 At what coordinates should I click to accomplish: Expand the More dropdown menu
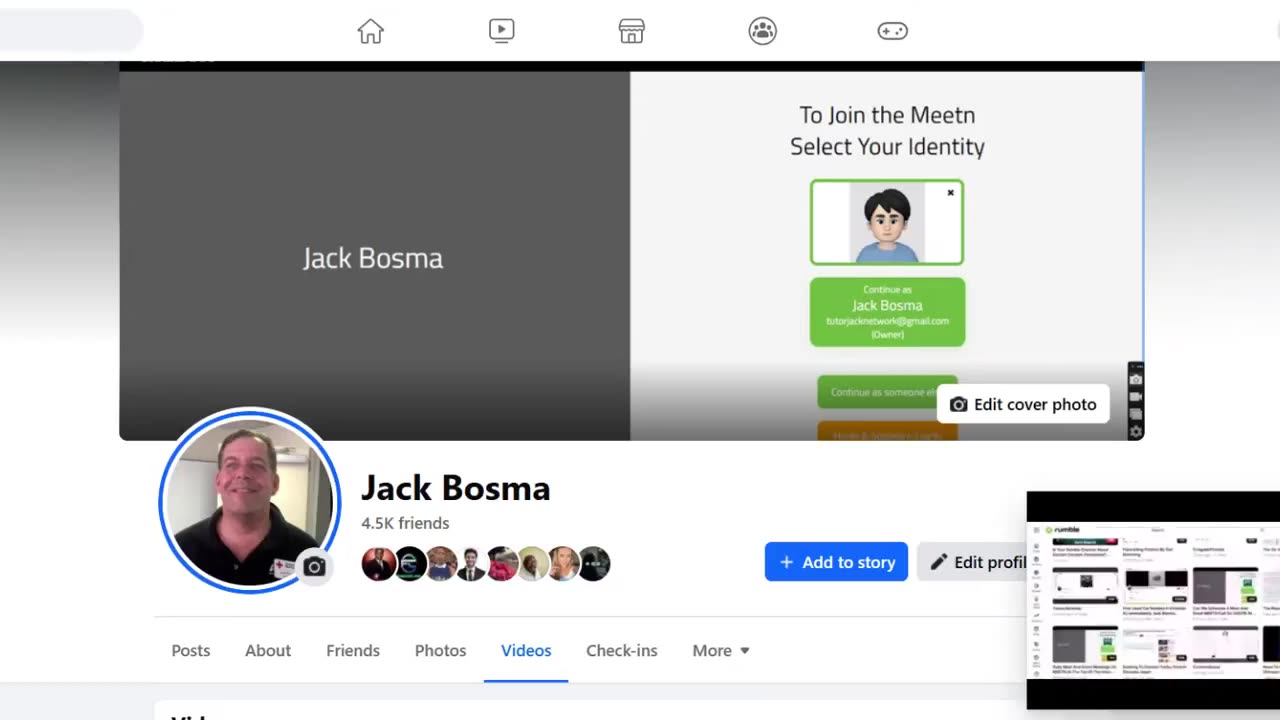point(721,650)
